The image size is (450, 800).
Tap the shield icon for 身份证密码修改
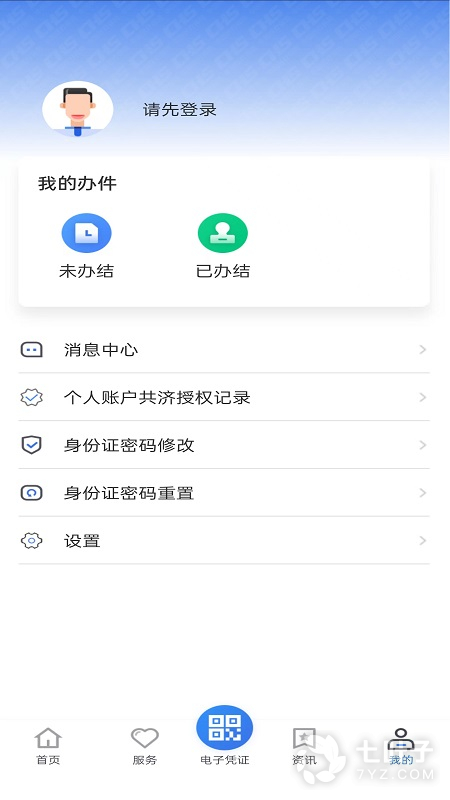tap(32, 445)
